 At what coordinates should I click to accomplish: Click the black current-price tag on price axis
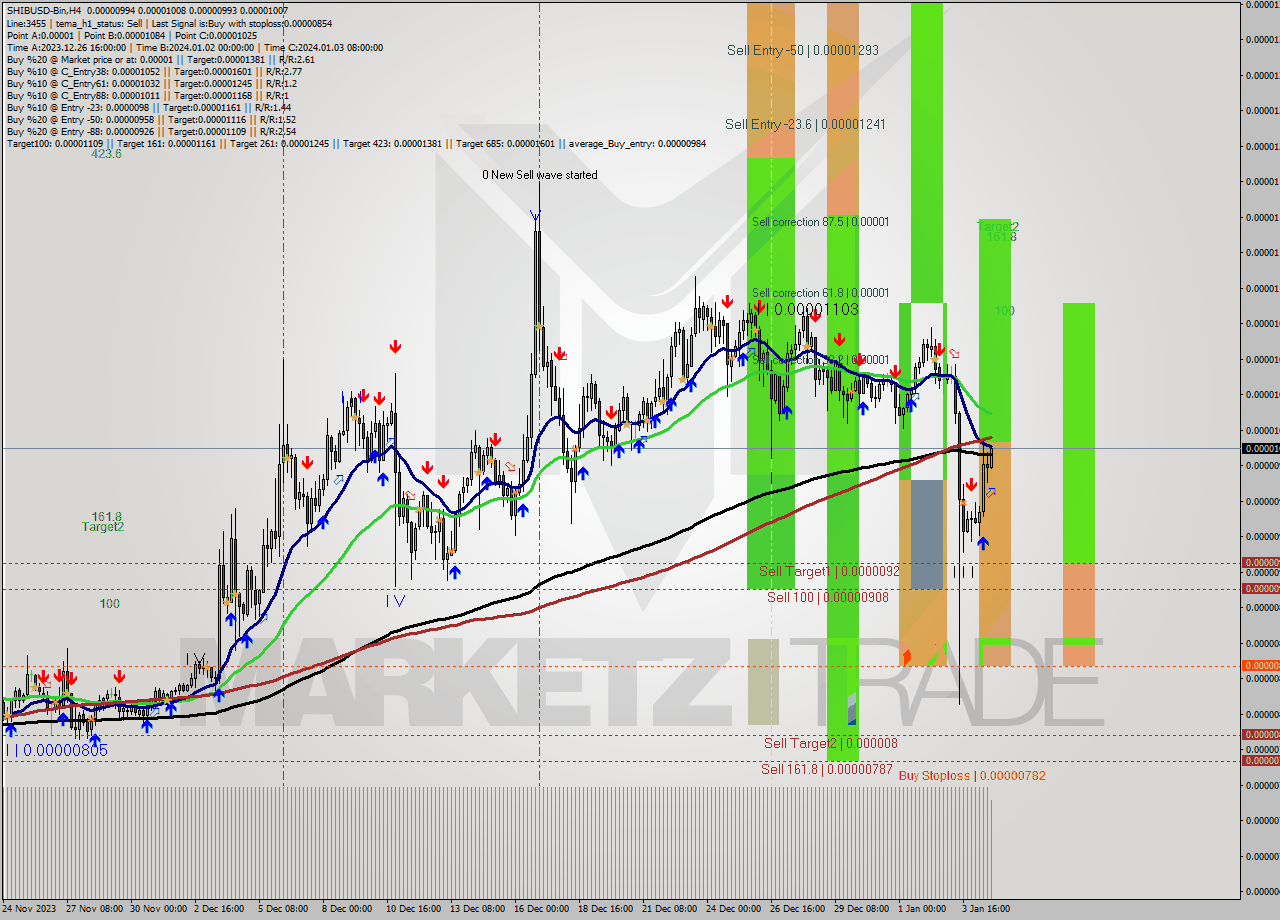tap(1260, 449)
